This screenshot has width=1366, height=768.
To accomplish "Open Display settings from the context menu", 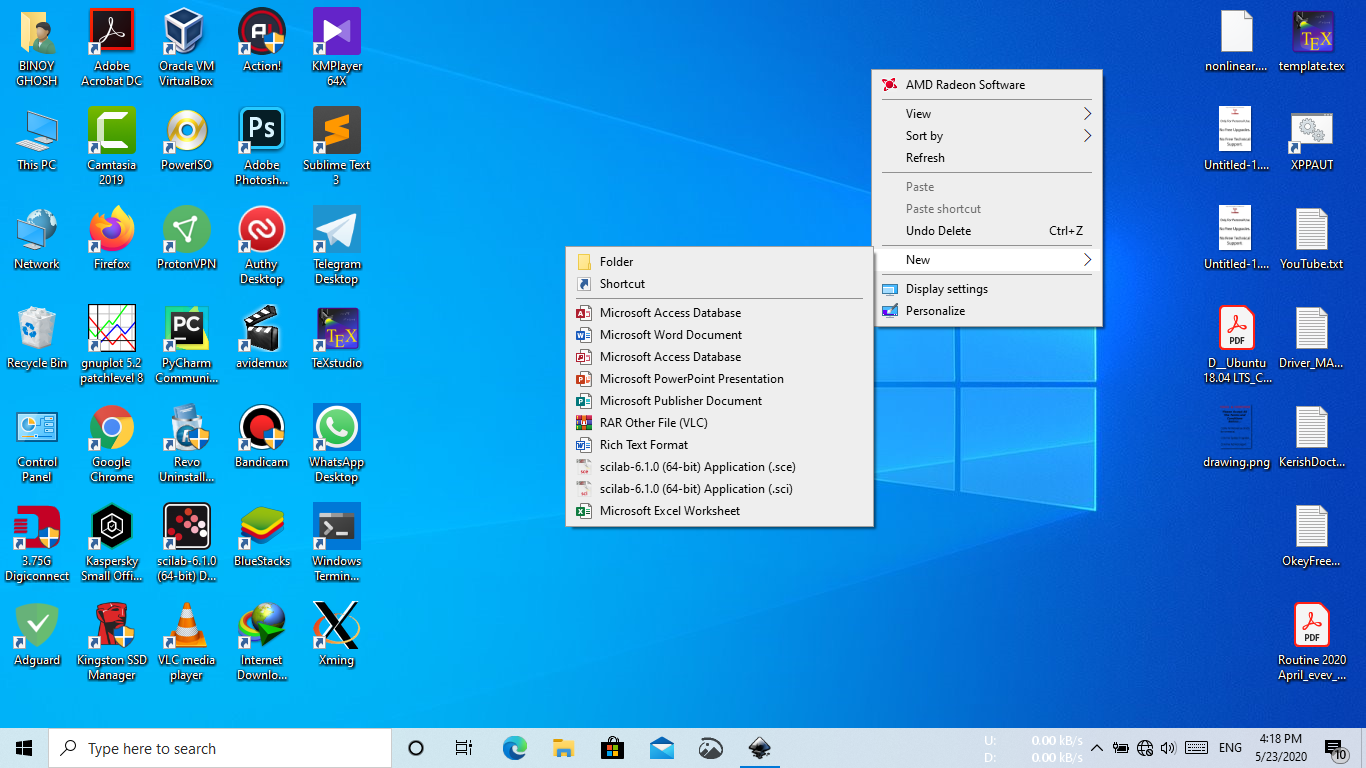I will [x=946, y=289].
